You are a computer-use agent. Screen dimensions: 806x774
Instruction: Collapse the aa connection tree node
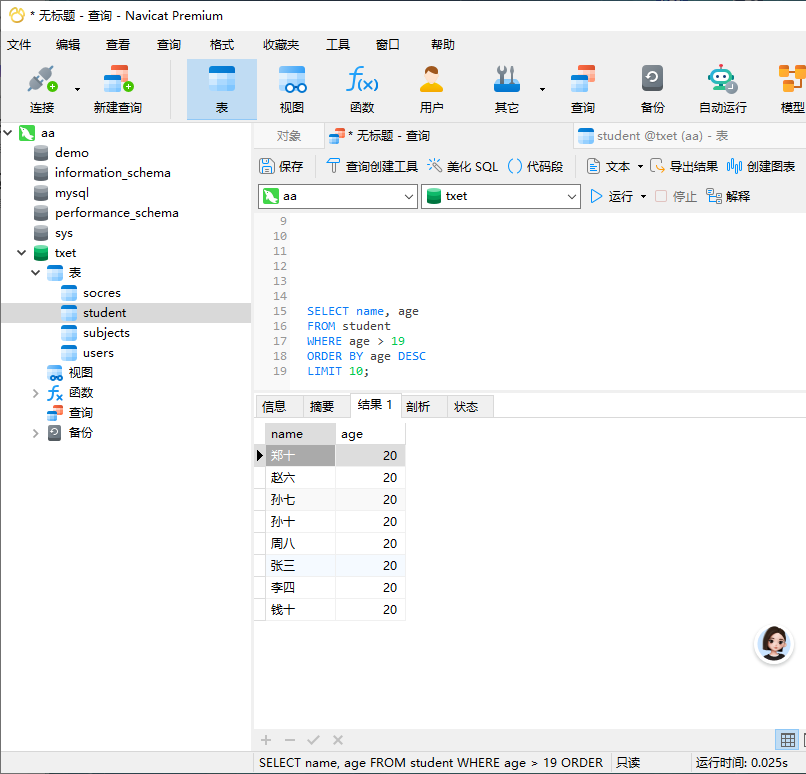8,133
